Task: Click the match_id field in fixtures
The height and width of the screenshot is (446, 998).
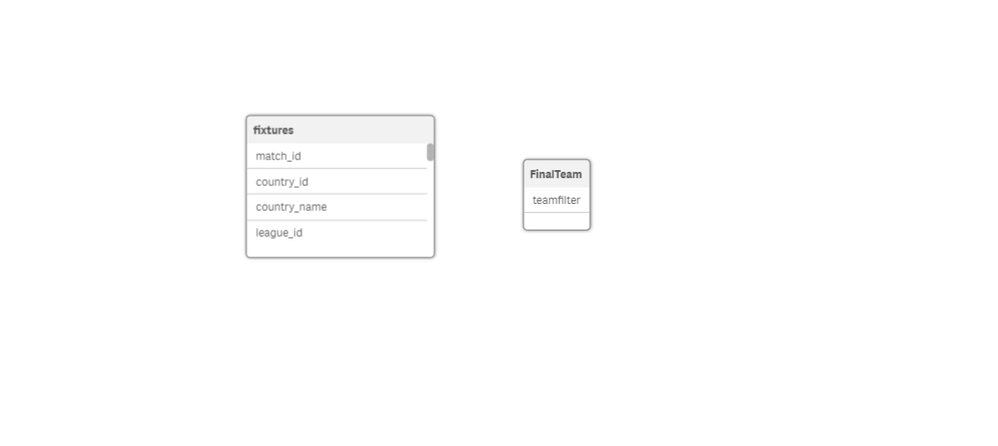Action: coord(337,156)
